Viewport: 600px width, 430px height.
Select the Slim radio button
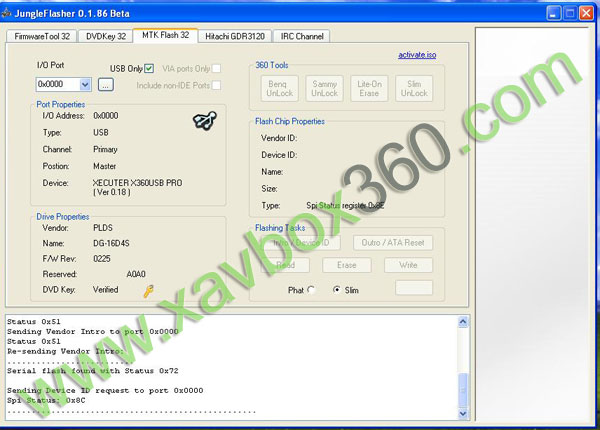point(336,290)
